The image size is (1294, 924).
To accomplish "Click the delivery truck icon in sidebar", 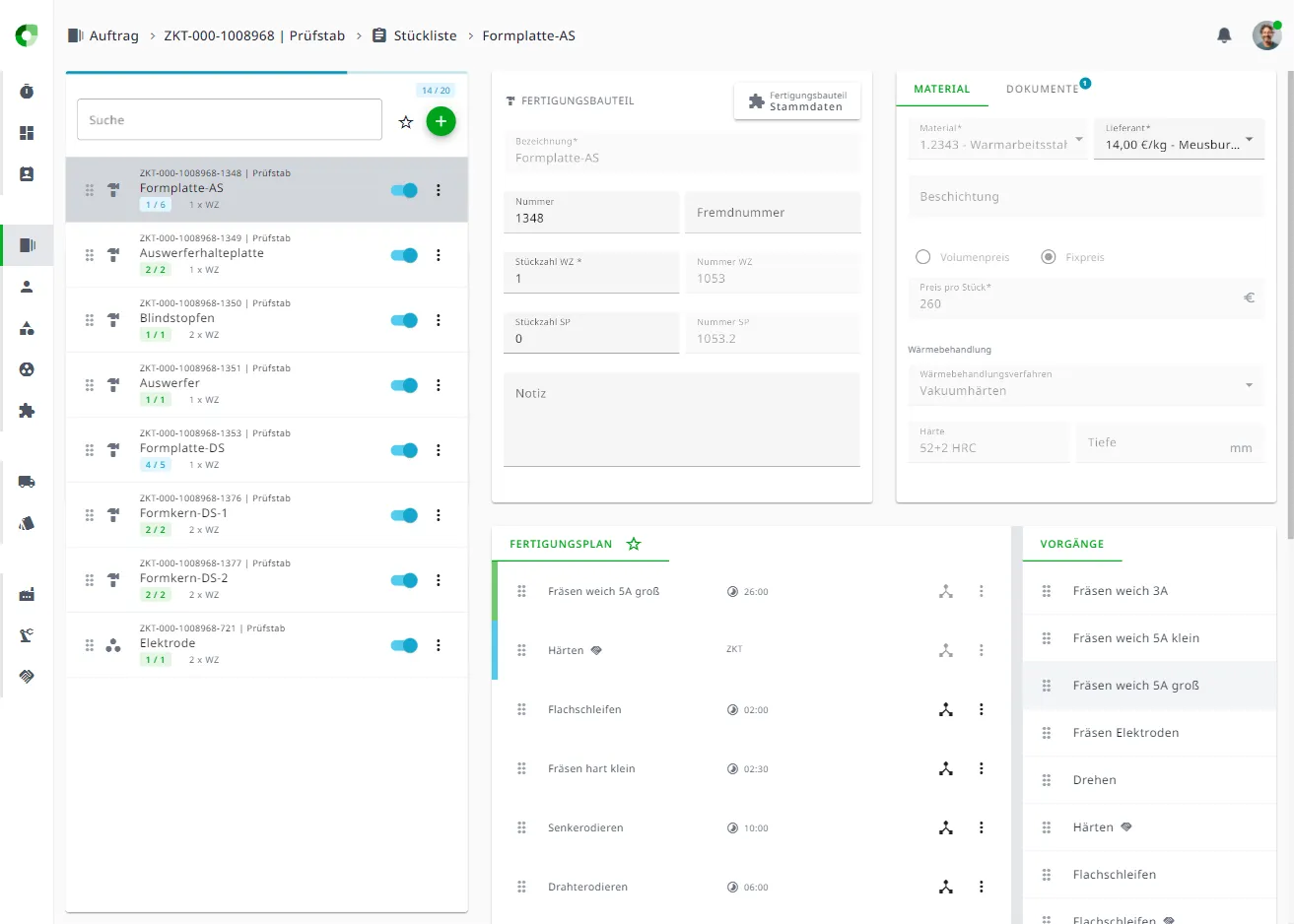I will pos(27,482).
